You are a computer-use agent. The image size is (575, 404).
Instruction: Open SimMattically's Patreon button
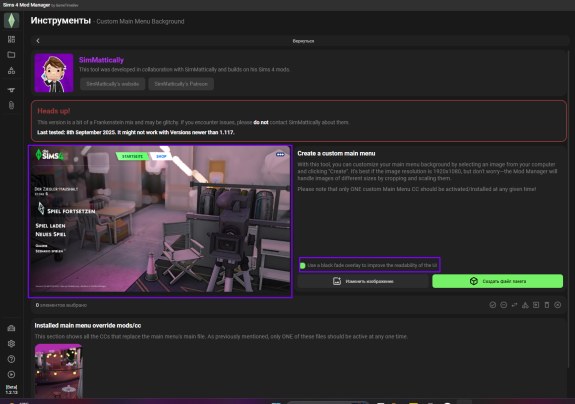tap(181, 84)
